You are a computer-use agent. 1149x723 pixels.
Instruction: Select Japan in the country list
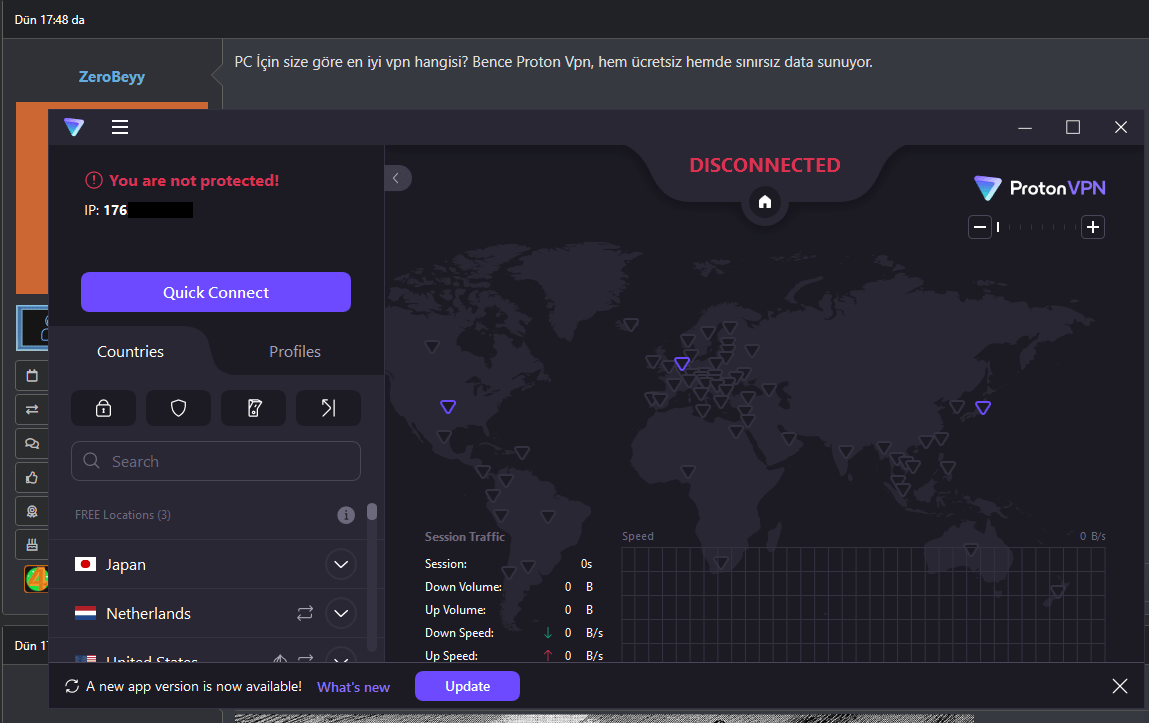coord(126,564)
